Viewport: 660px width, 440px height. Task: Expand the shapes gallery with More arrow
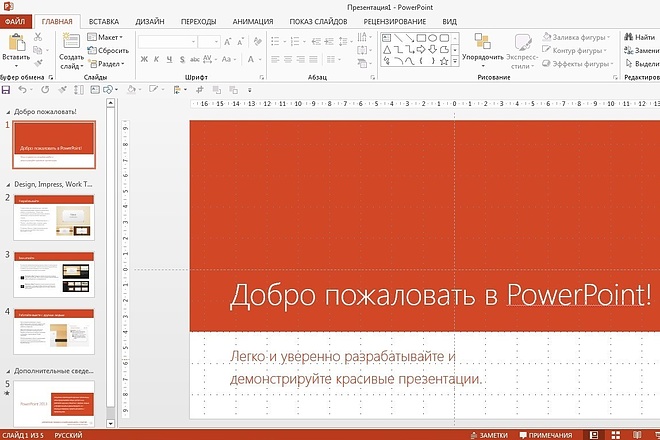pyautogui.click(x=455, y=61)
